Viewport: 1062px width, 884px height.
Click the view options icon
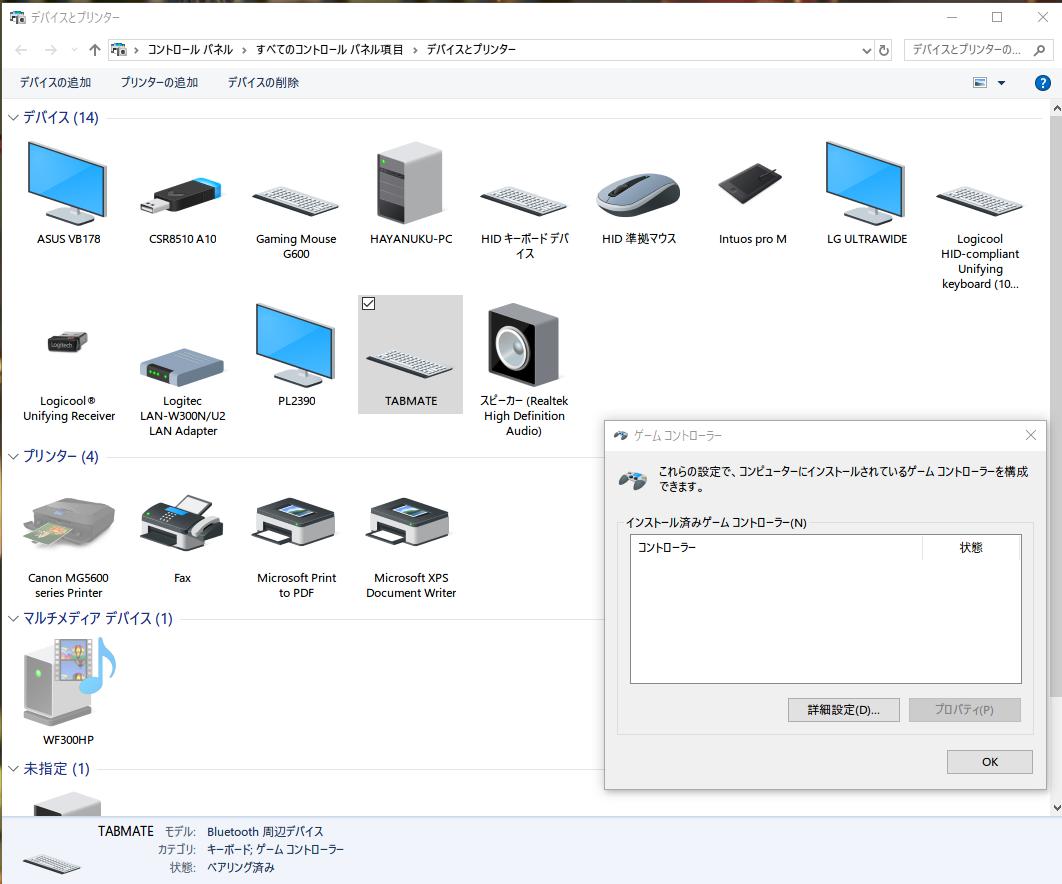980,83
